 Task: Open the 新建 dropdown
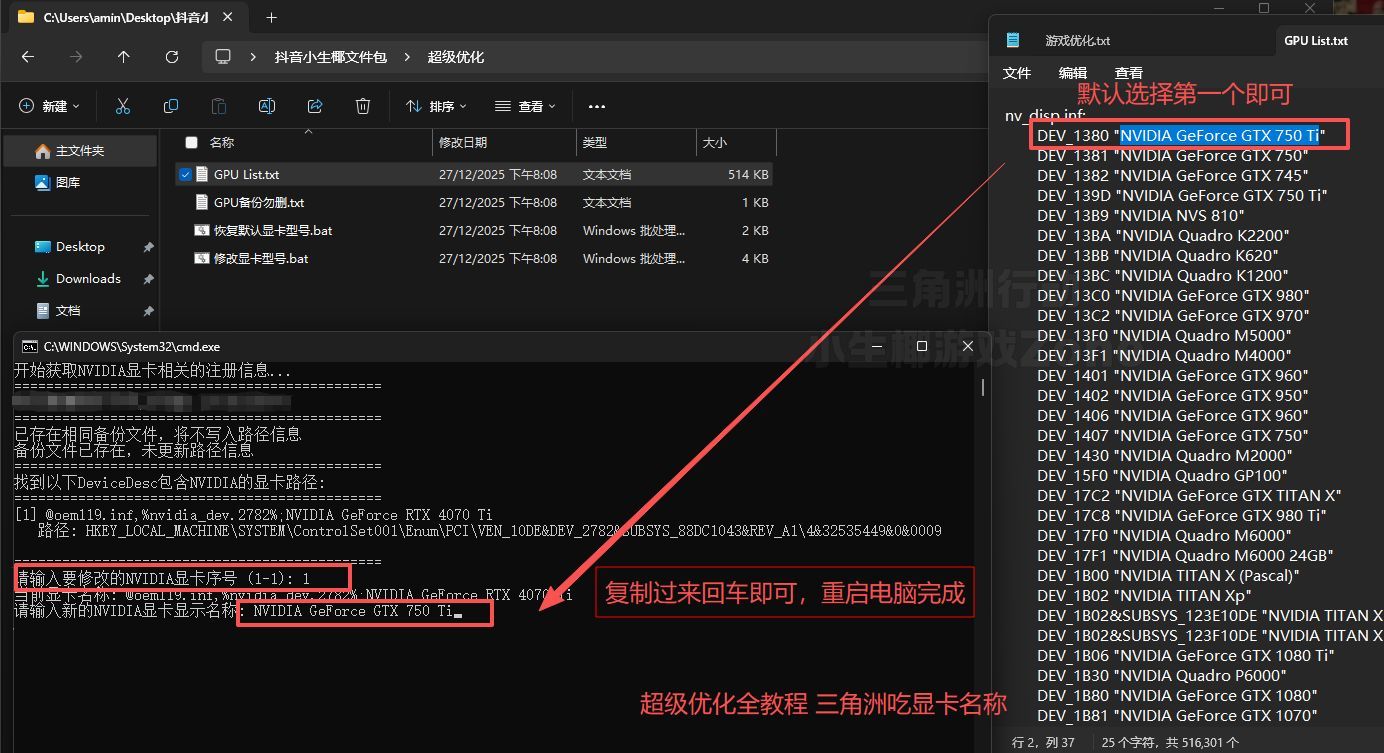tap(49, 106)
